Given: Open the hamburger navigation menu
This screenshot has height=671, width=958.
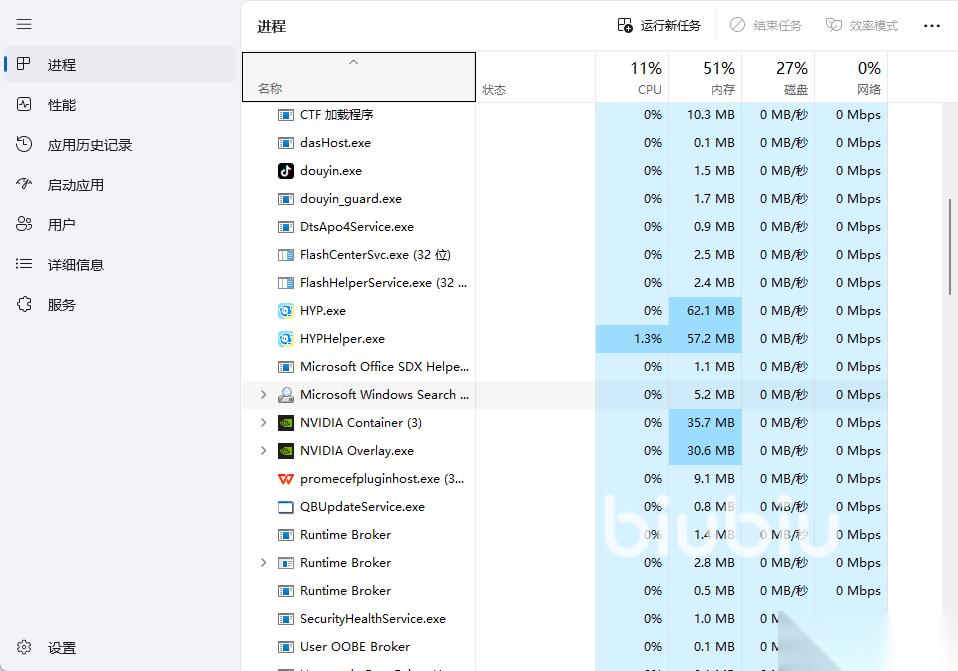Looking at the screenshot, I should (24, 24).
